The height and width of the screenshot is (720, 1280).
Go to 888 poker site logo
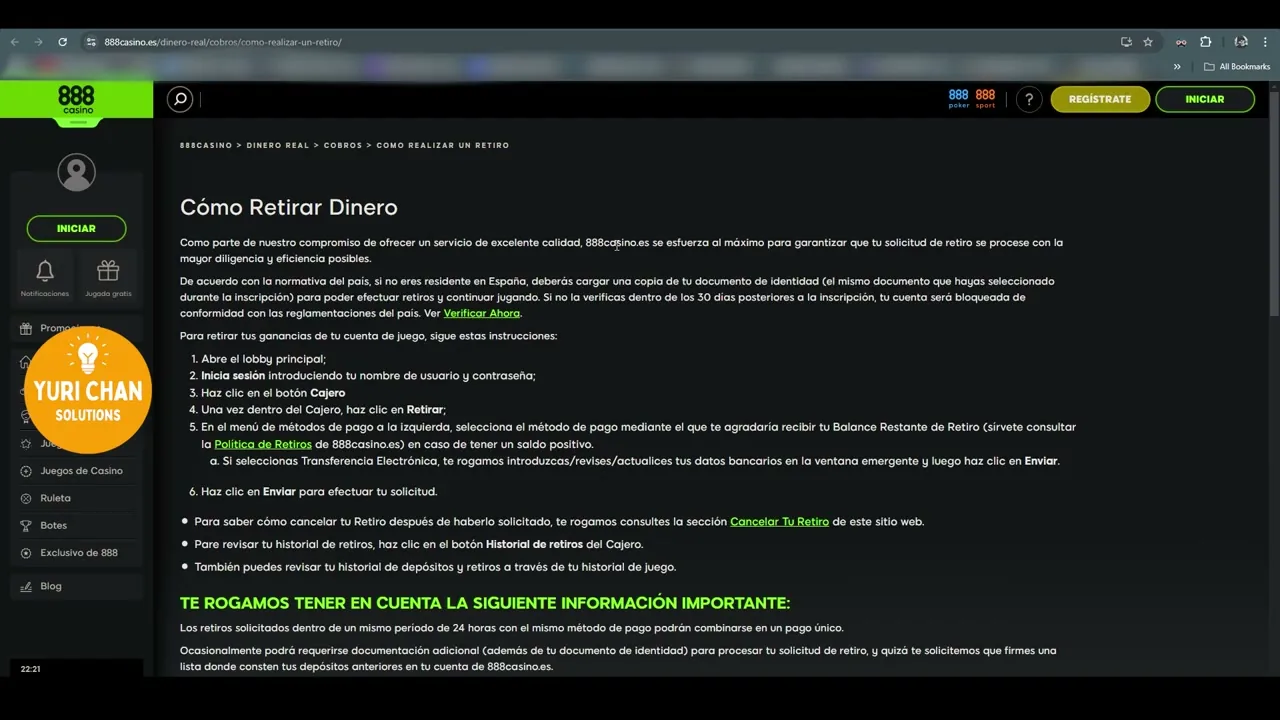[959, 99]
